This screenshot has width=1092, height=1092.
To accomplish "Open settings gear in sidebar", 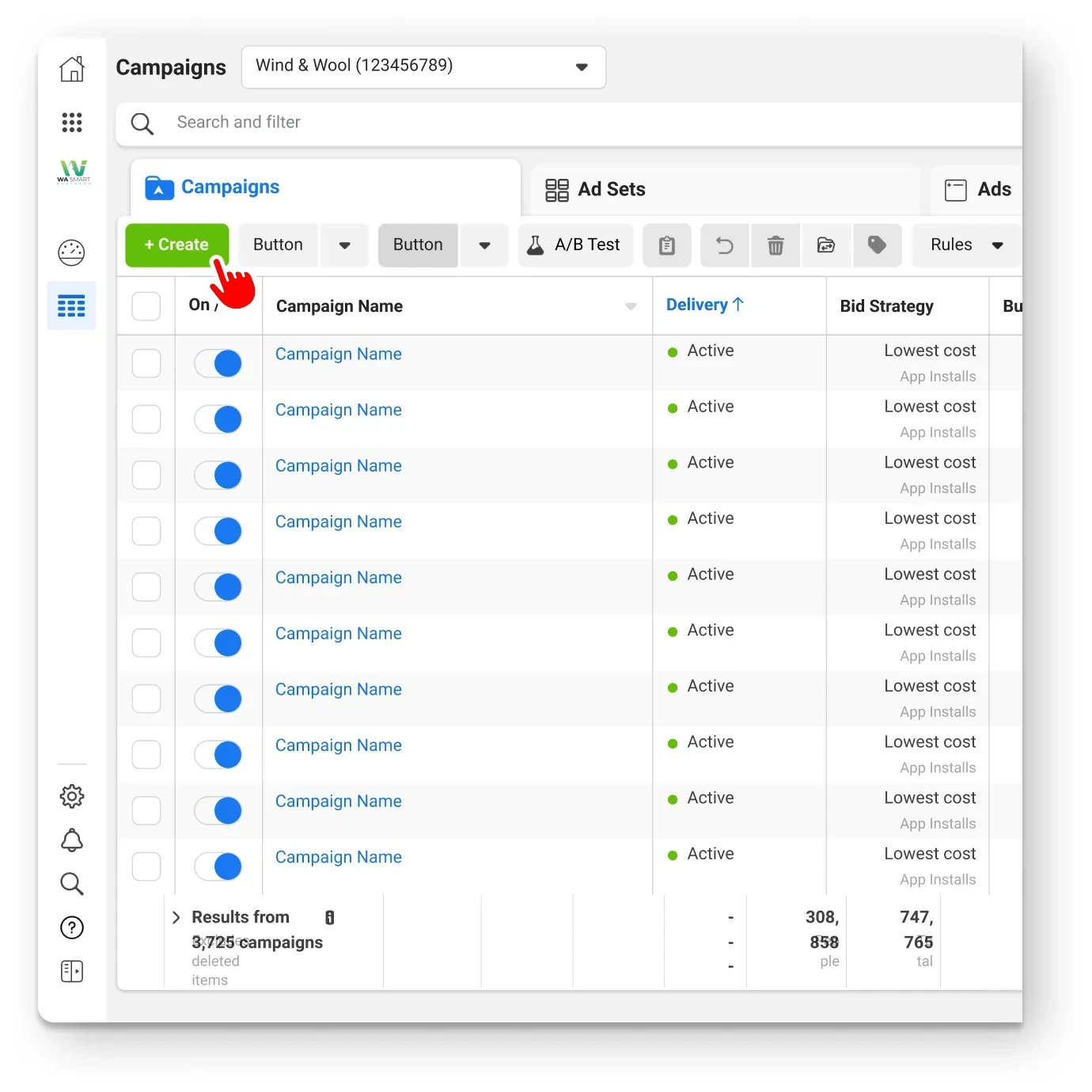I will 72,796.
